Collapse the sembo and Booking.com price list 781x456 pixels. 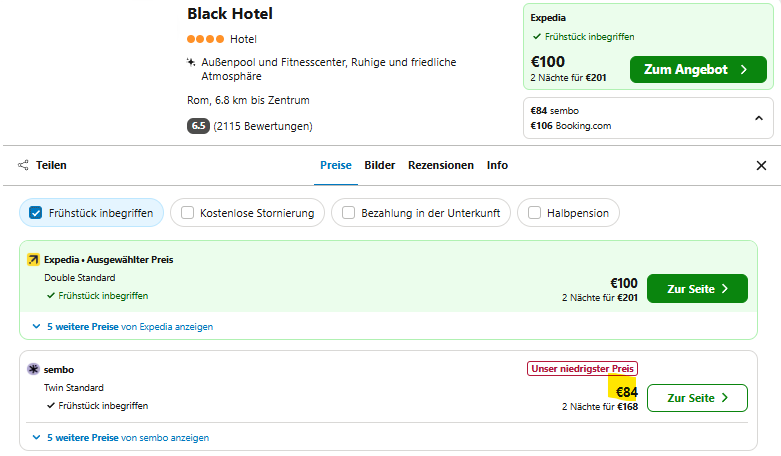pos(759,118)
